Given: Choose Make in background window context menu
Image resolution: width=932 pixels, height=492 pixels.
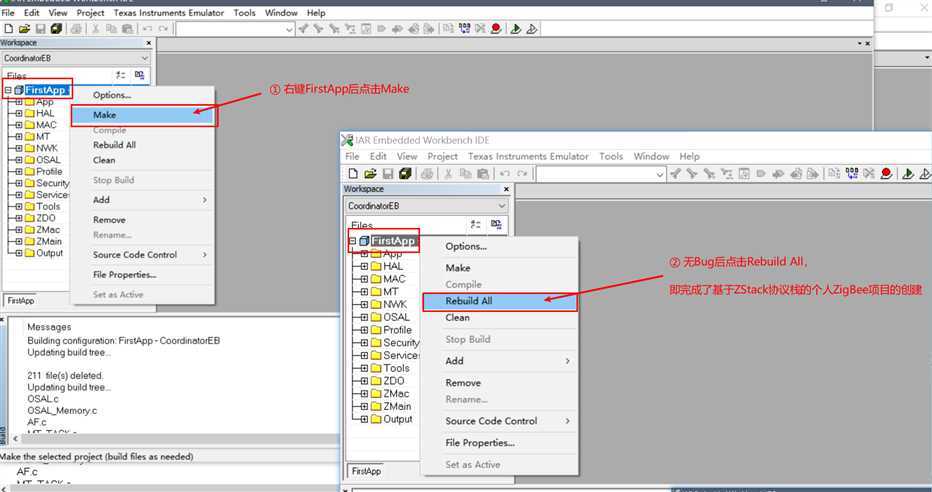Looking at the screenshot, I should pos(143,115).
